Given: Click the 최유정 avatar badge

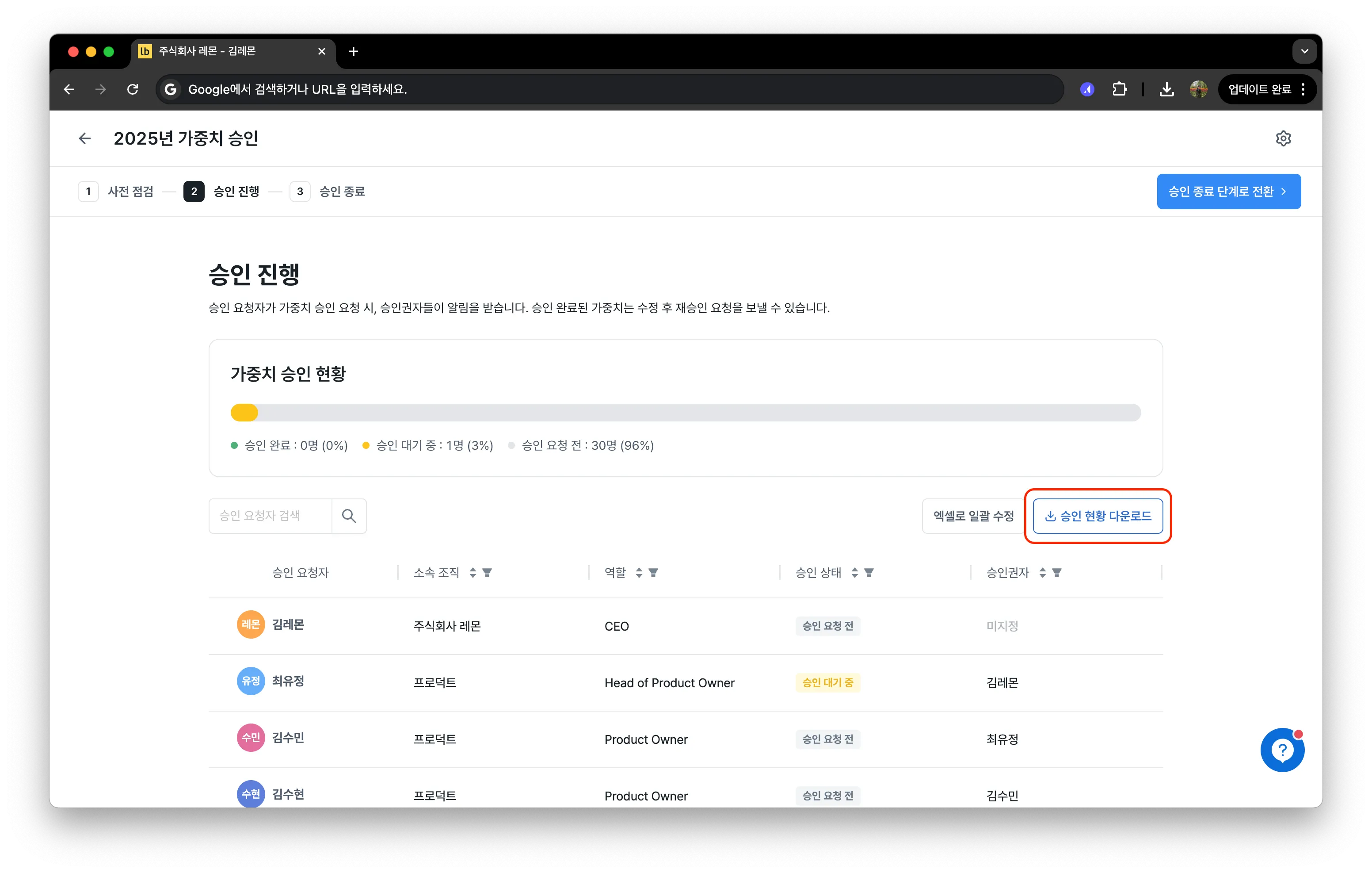Looking at the screenshot, I should pyautogui.click(x=251, y=681).
